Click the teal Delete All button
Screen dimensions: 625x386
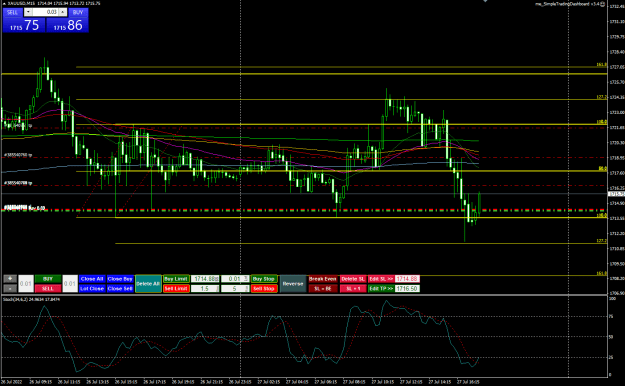pyautogui.click(x=148, y=284)
